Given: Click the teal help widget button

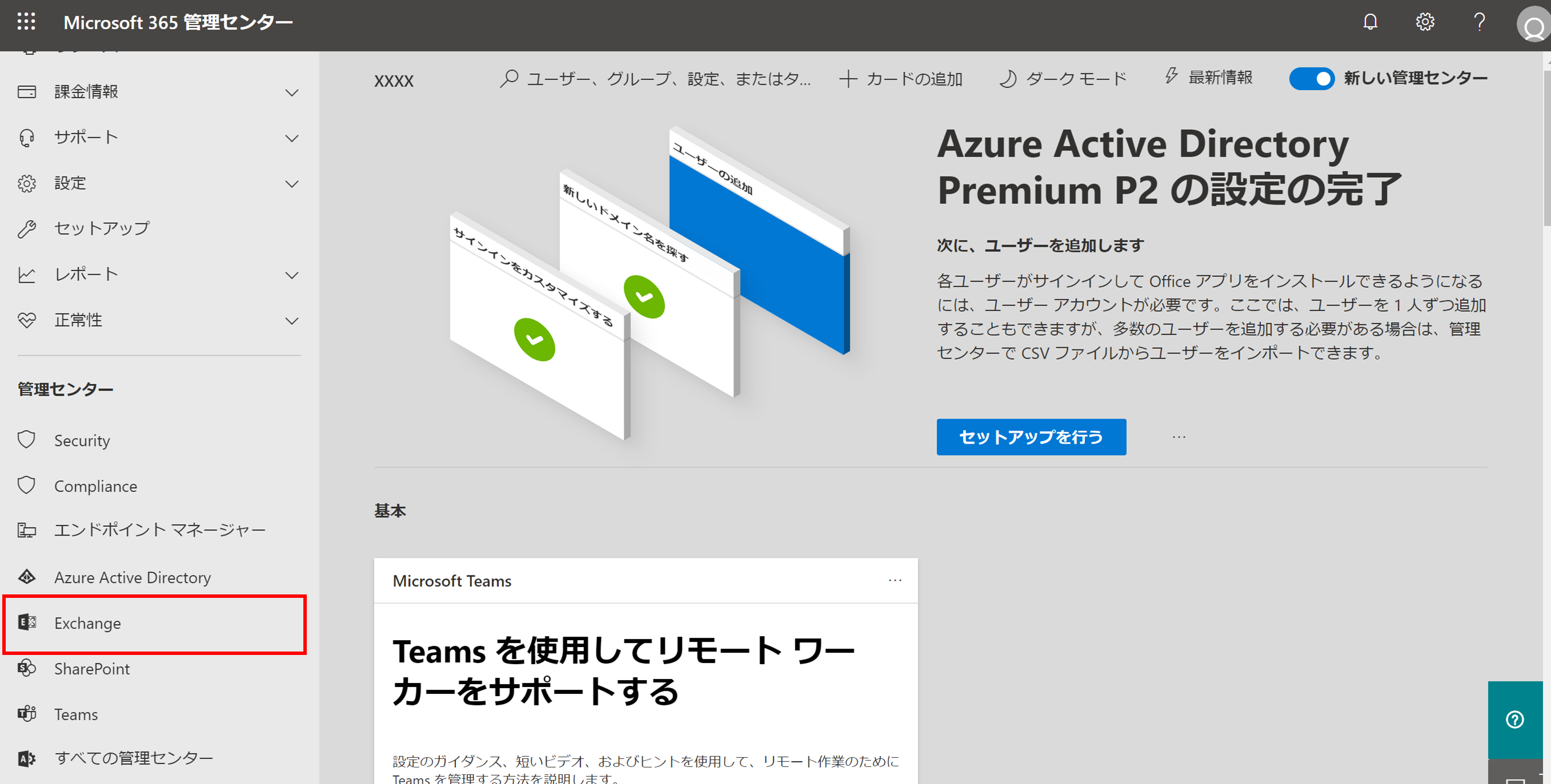Looking at the screenshot, I should 1514,719.
